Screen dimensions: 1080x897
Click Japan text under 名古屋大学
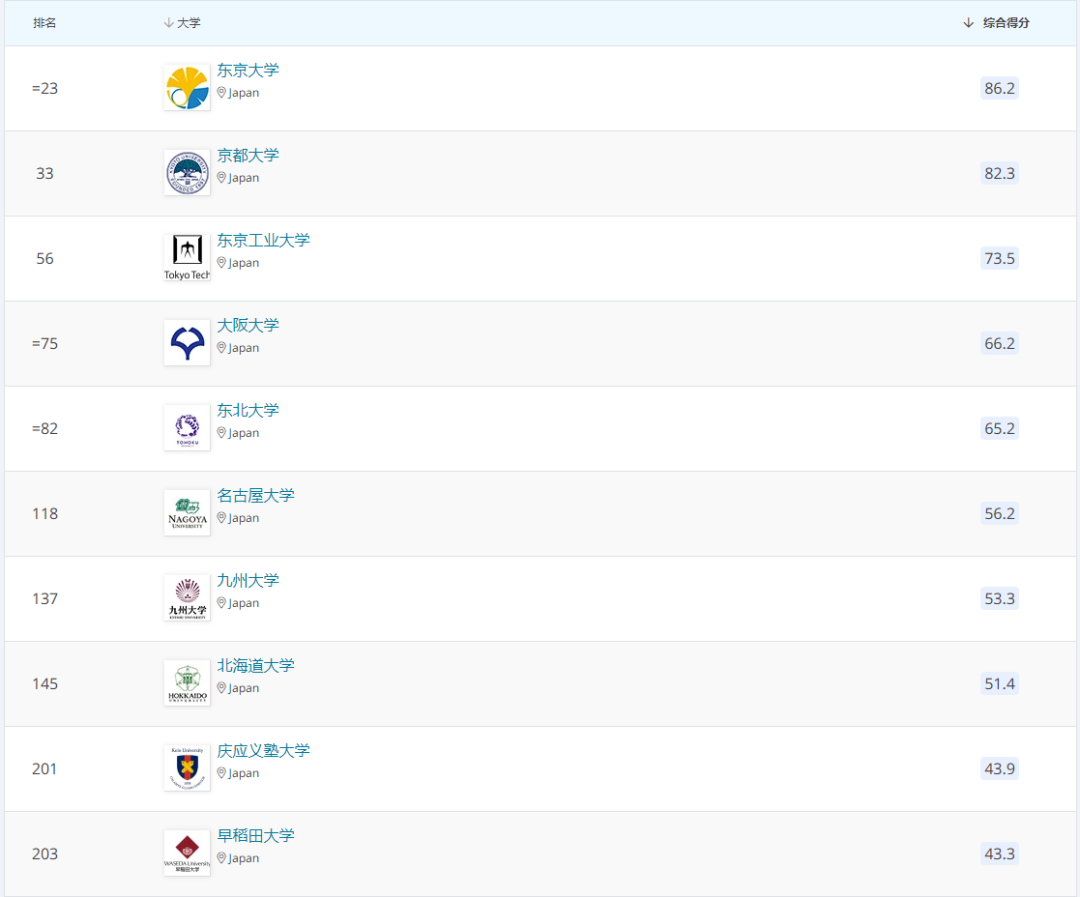(244, 518)
